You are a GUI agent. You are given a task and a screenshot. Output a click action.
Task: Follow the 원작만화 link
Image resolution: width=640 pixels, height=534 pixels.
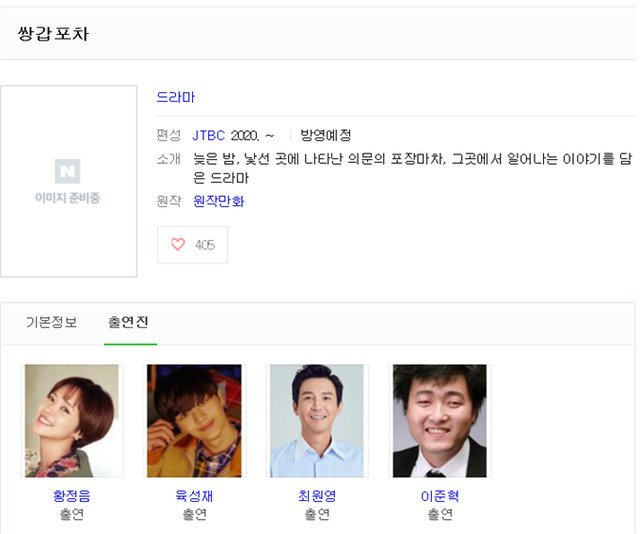click(219, 201)
